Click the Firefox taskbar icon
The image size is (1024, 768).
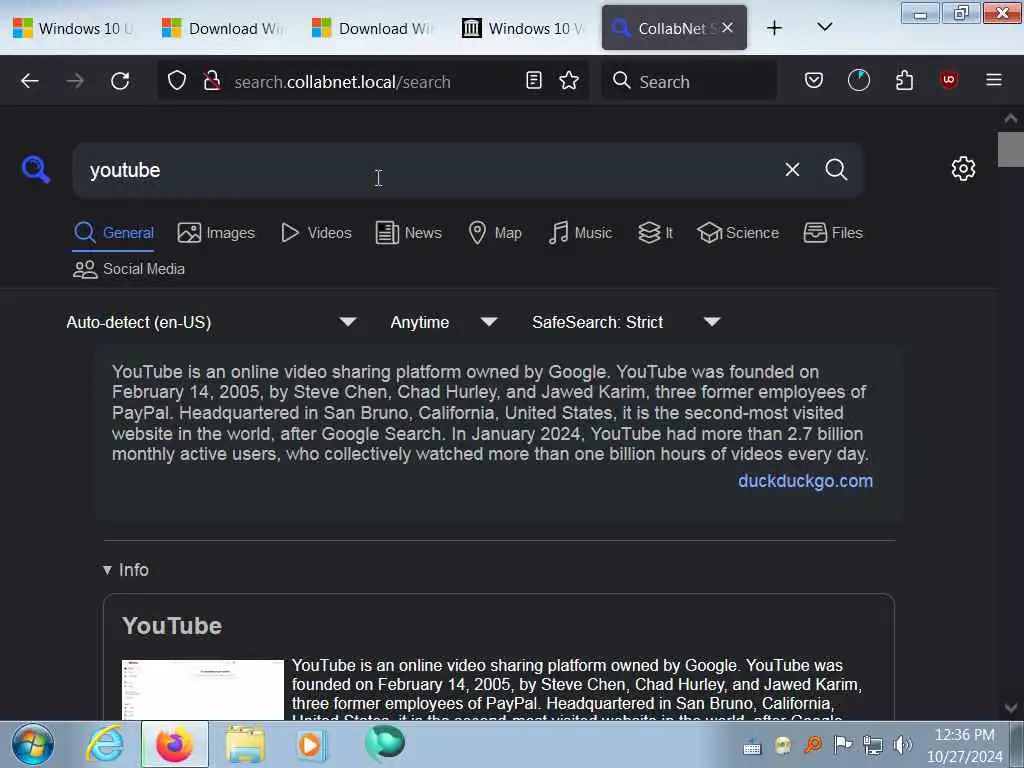click(174, 744)
